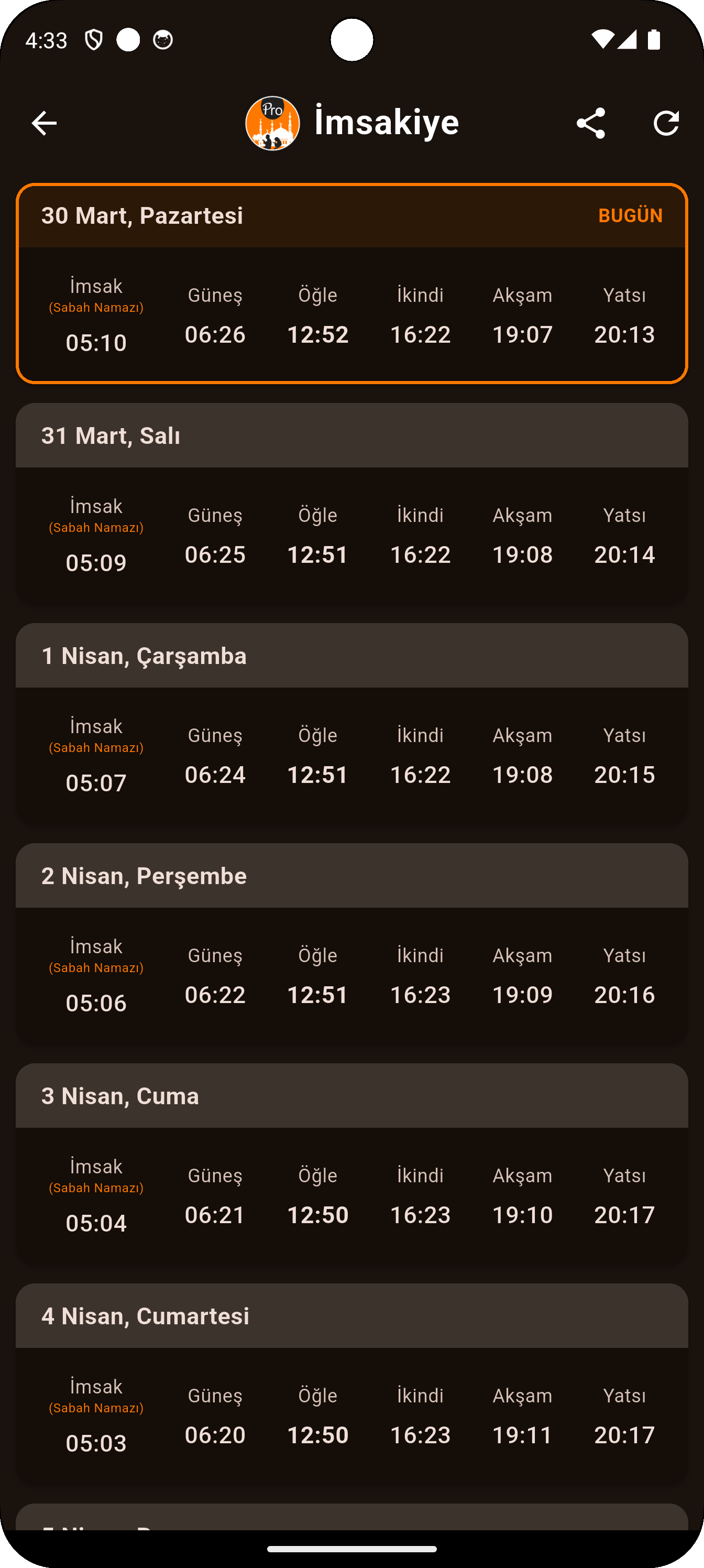Tap the İmsakiye page title
The image size is (704, 1568).
pos(387,122)
